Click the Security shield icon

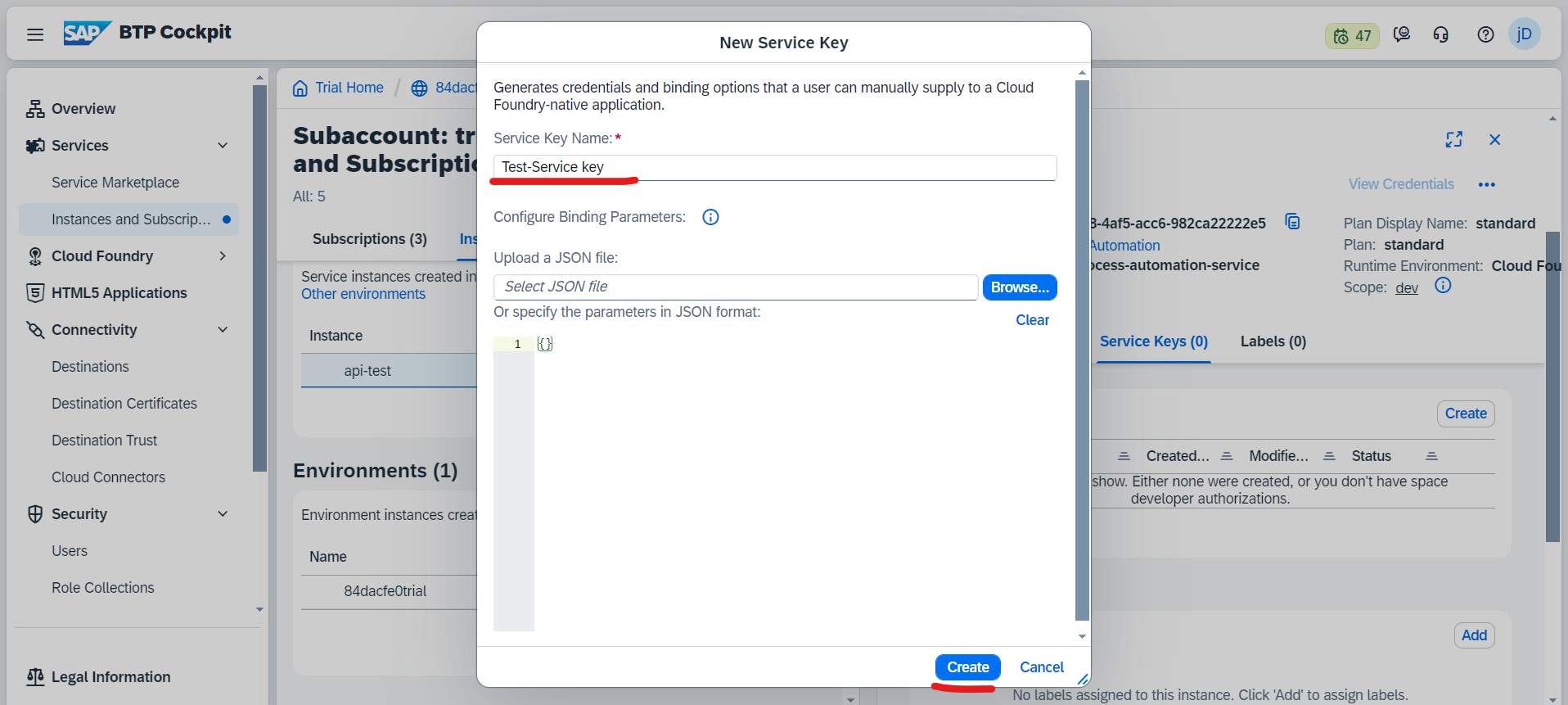[35, 514]
